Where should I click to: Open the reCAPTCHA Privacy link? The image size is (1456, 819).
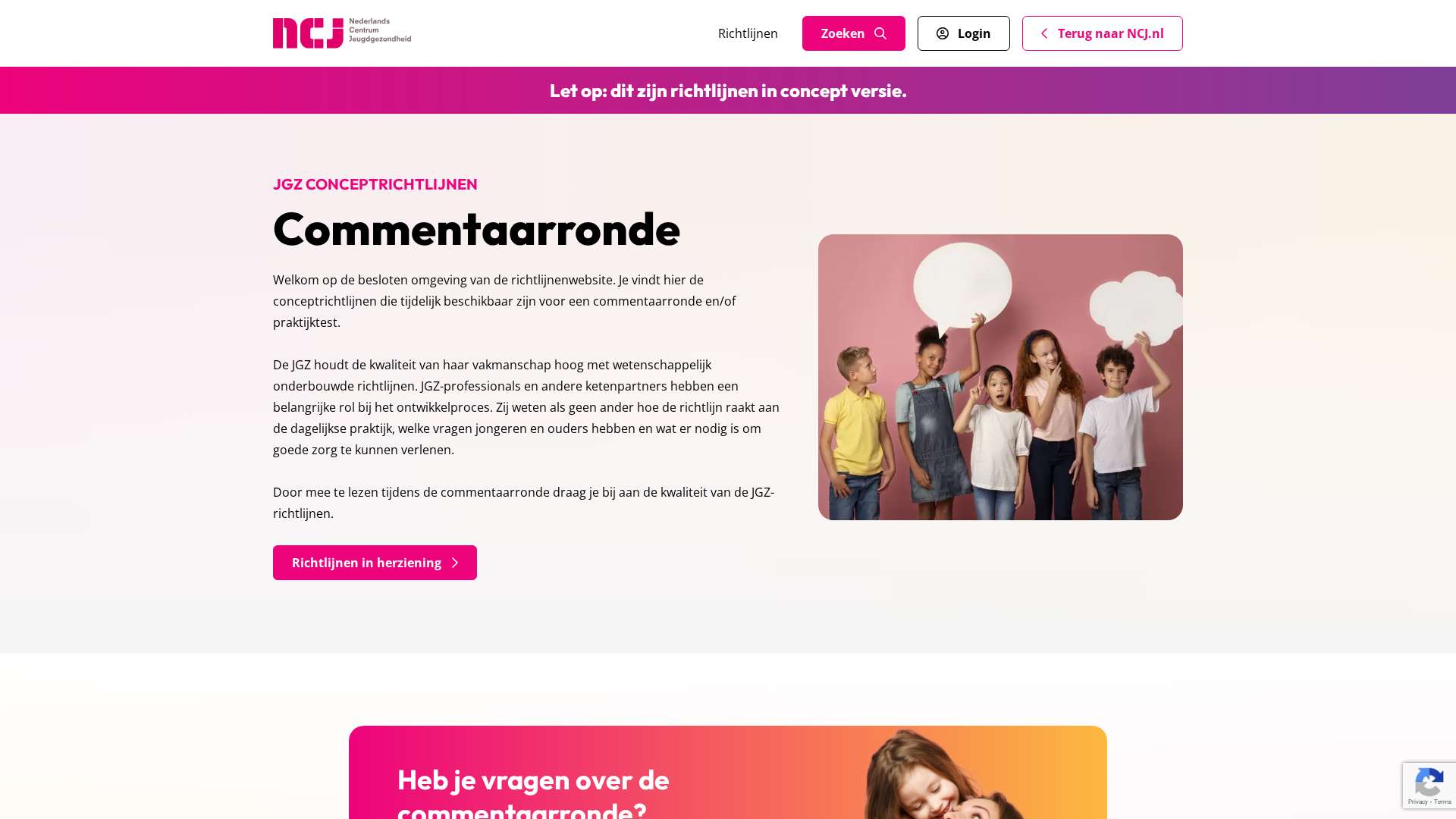coord(1418,802)
